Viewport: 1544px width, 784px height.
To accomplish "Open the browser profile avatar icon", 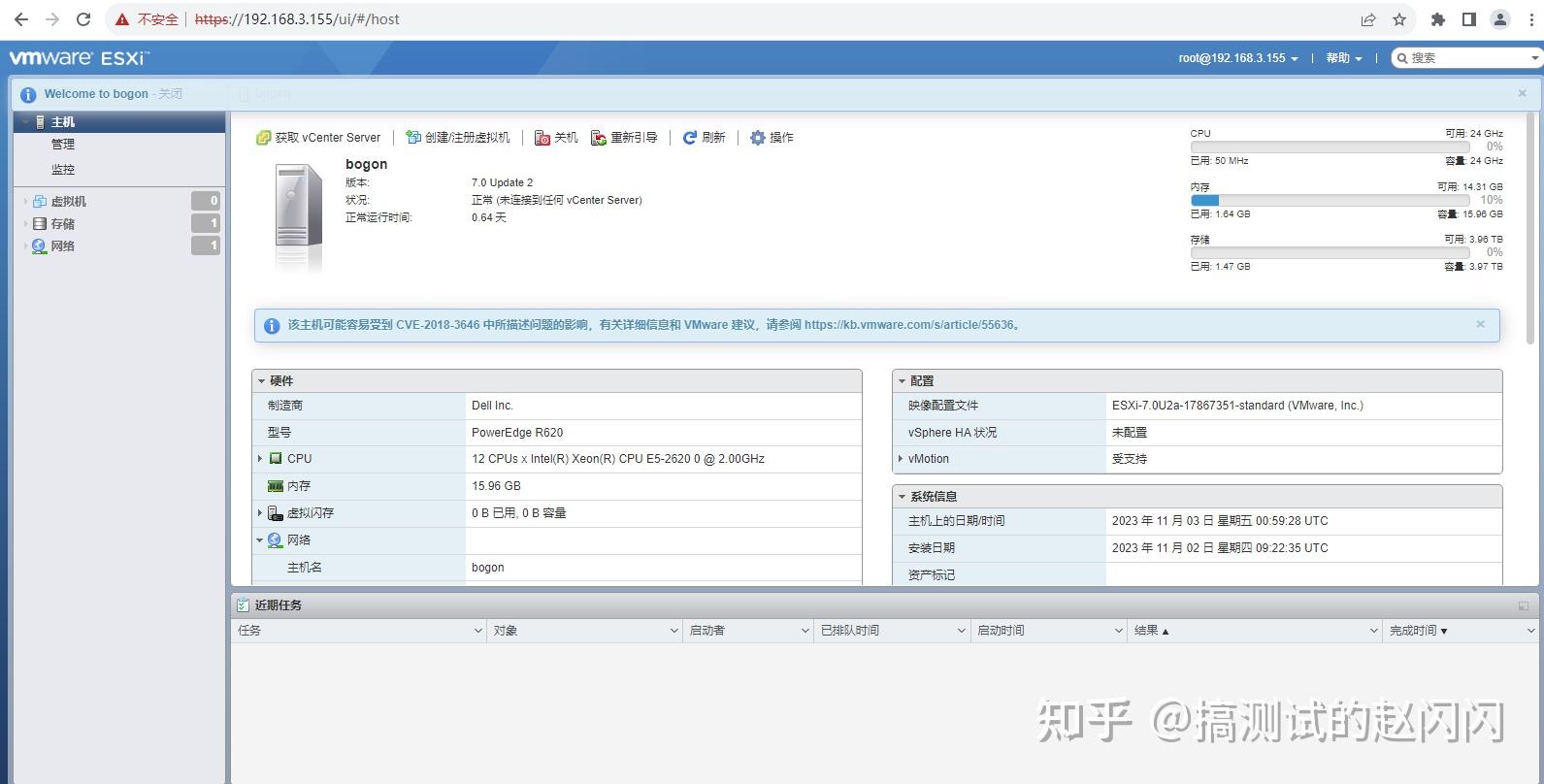I will click(x=1500, y=19).
